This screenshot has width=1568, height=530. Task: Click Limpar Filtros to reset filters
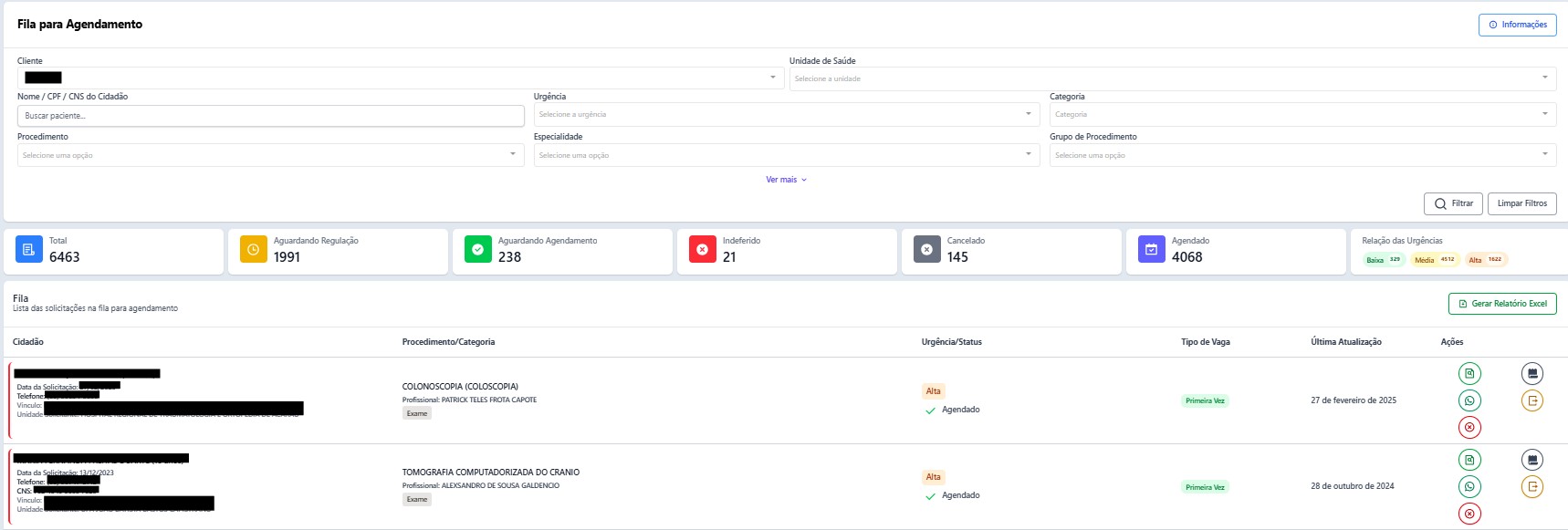click(x=1522, y=203)
